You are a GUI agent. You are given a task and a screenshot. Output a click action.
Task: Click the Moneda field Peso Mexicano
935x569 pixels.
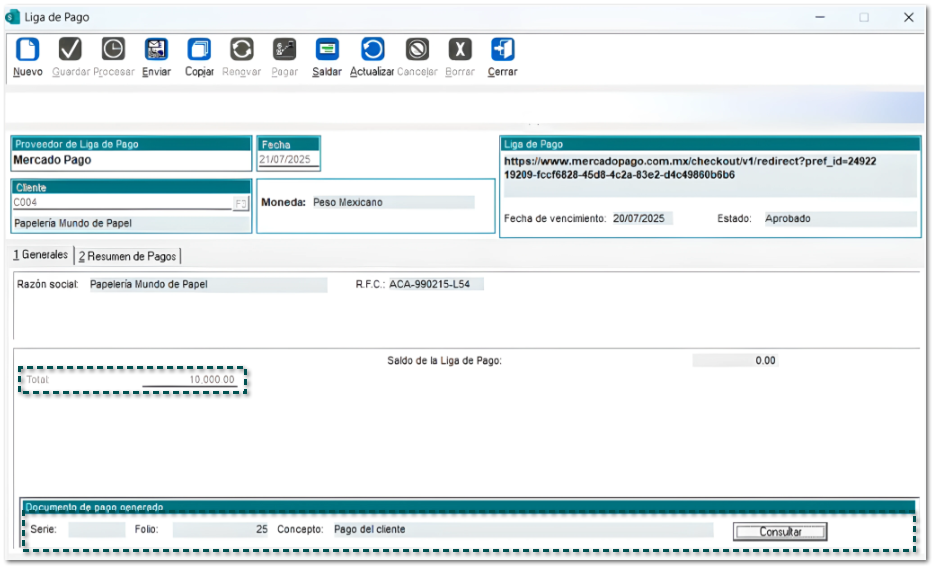point(393,202)
